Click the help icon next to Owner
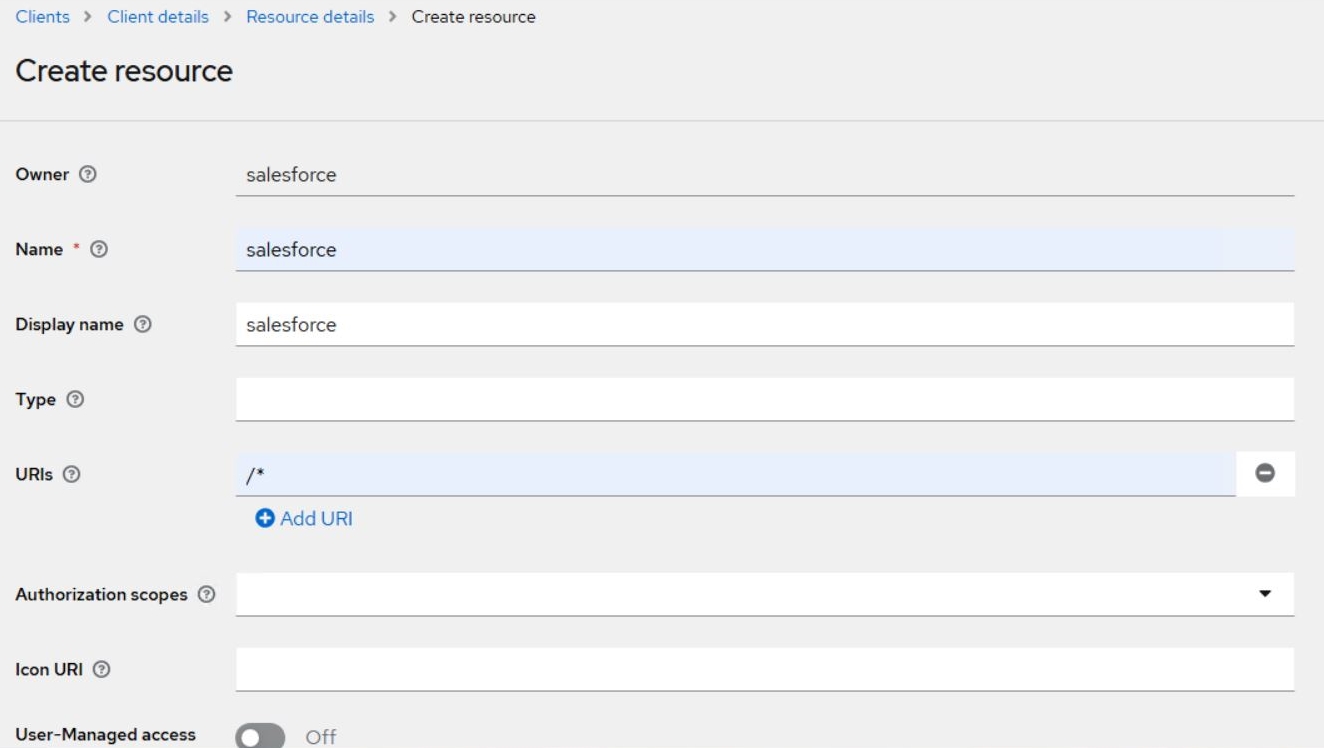Screen dimensions: 1324x748 pos(88,174)
